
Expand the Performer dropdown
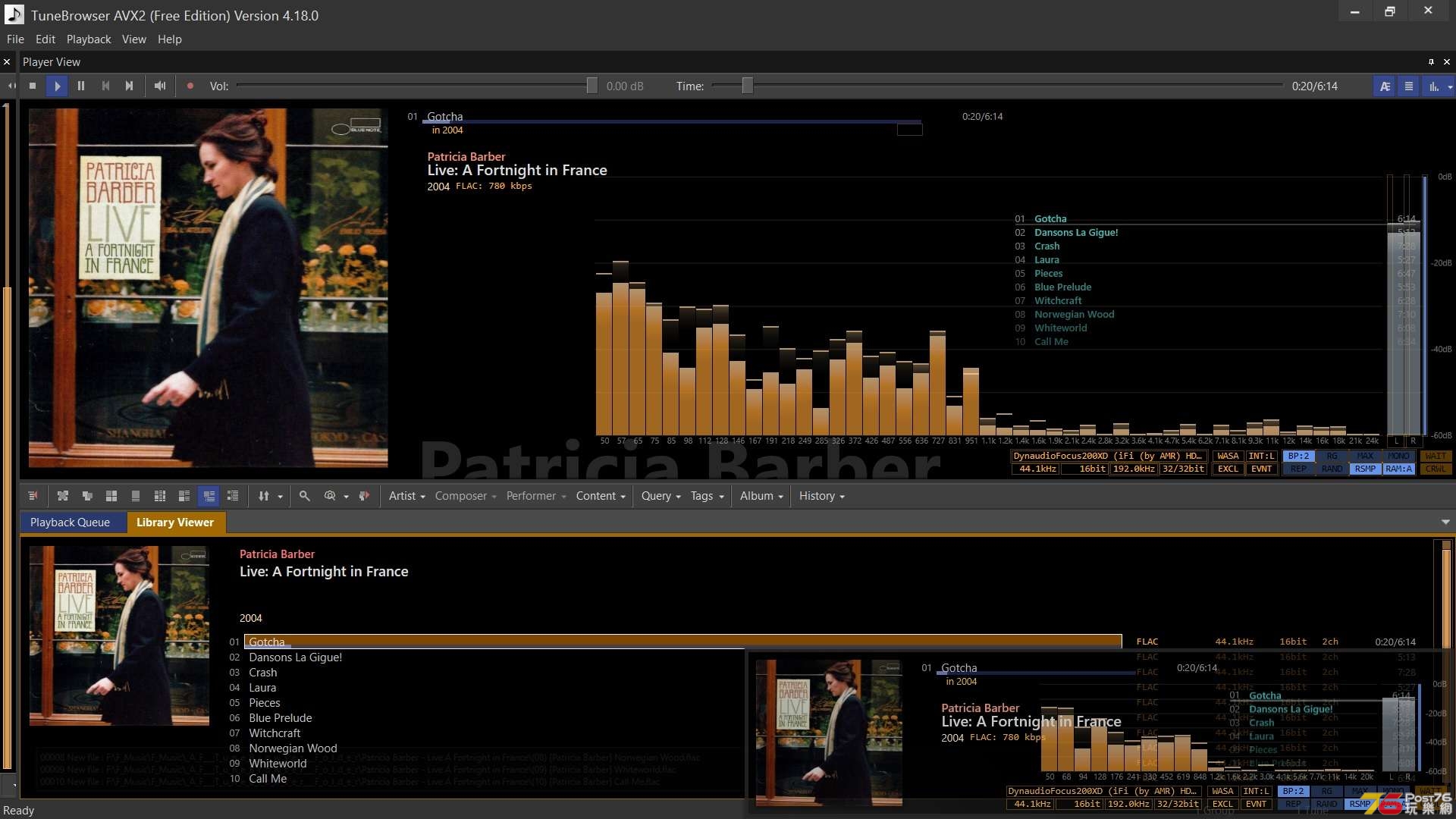pos(536,496)
